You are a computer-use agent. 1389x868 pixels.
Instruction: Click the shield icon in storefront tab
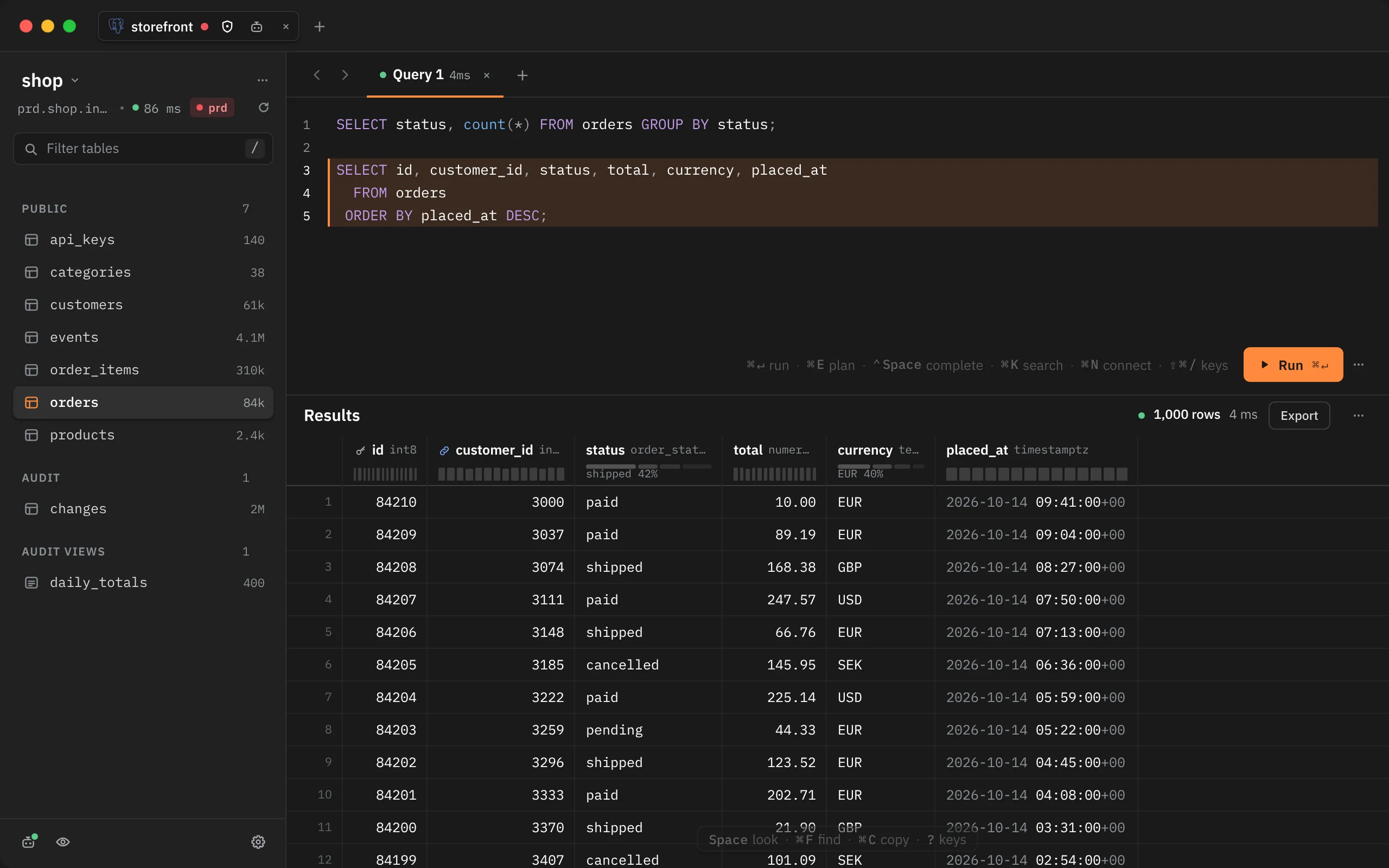coord(227,27)
